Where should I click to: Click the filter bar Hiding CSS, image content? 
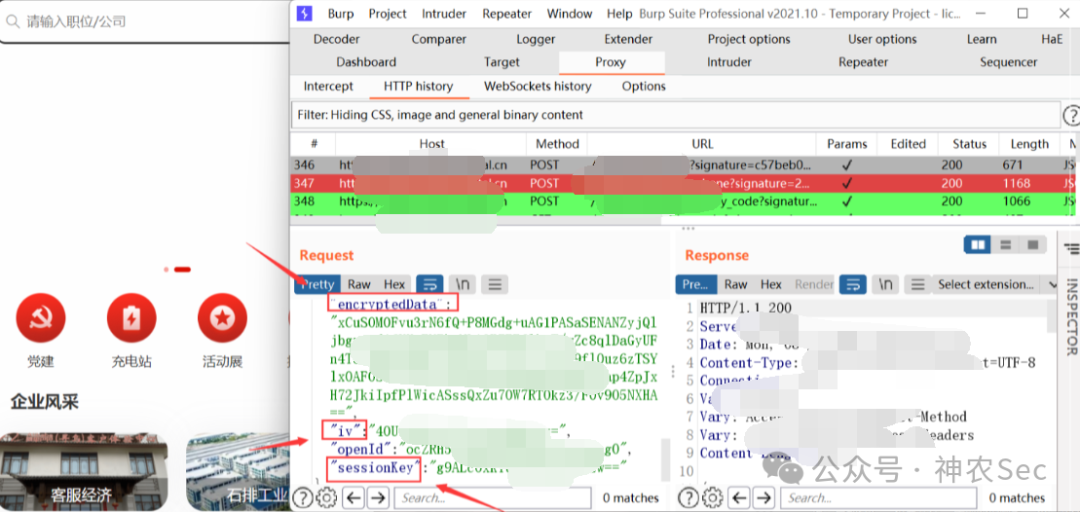[x=676, y=115]
